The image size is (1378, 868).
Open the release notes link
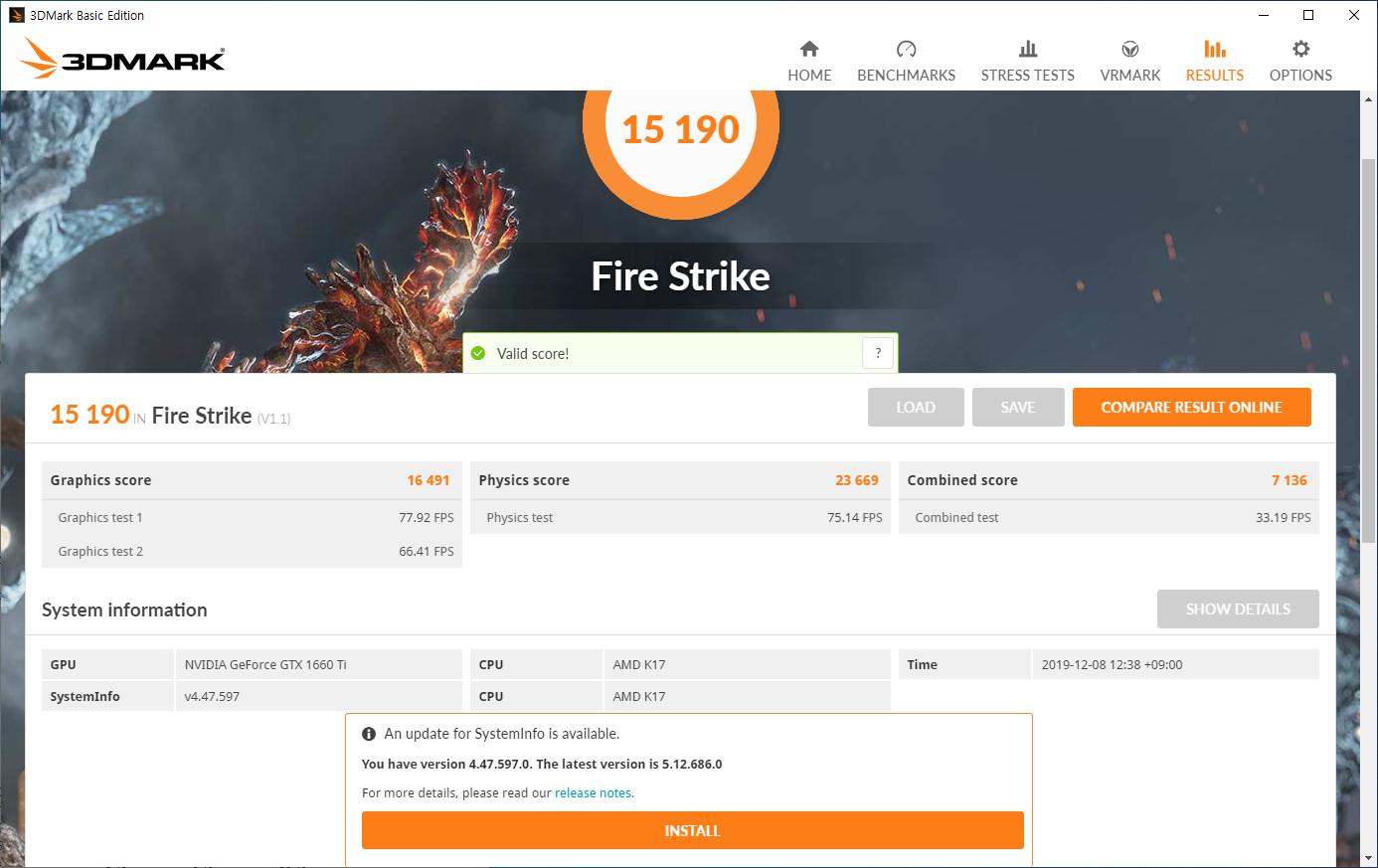(x=594, y=793)
